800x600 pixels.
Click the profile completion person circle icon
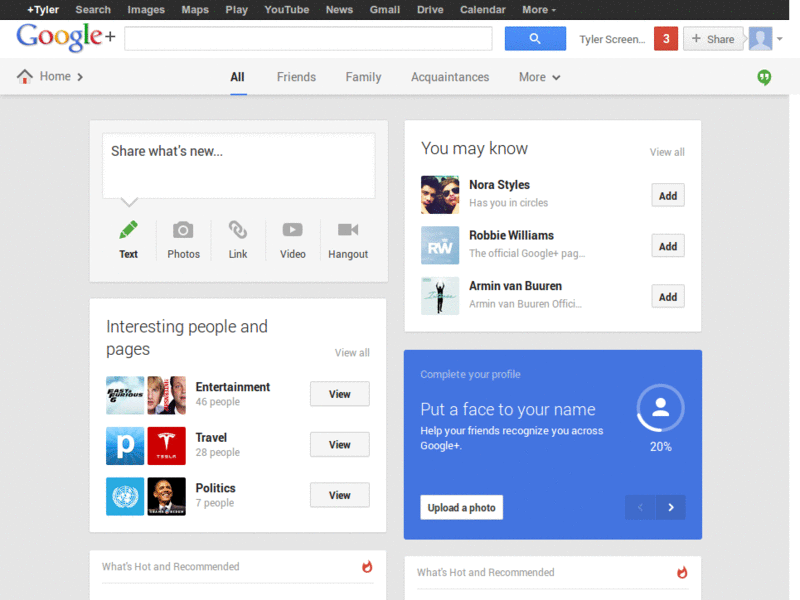660,408
